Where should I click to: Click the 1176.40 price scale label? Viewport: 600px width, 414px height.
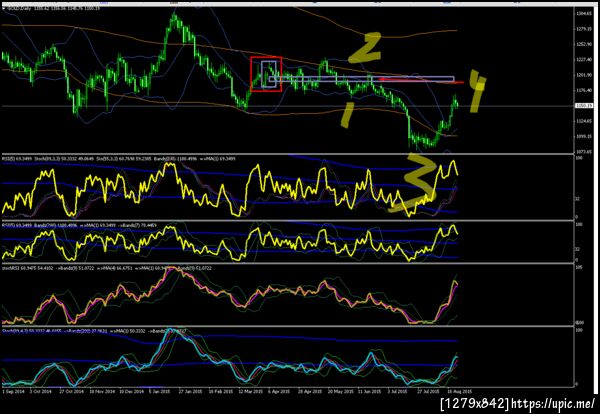click(x=583, y=90)
